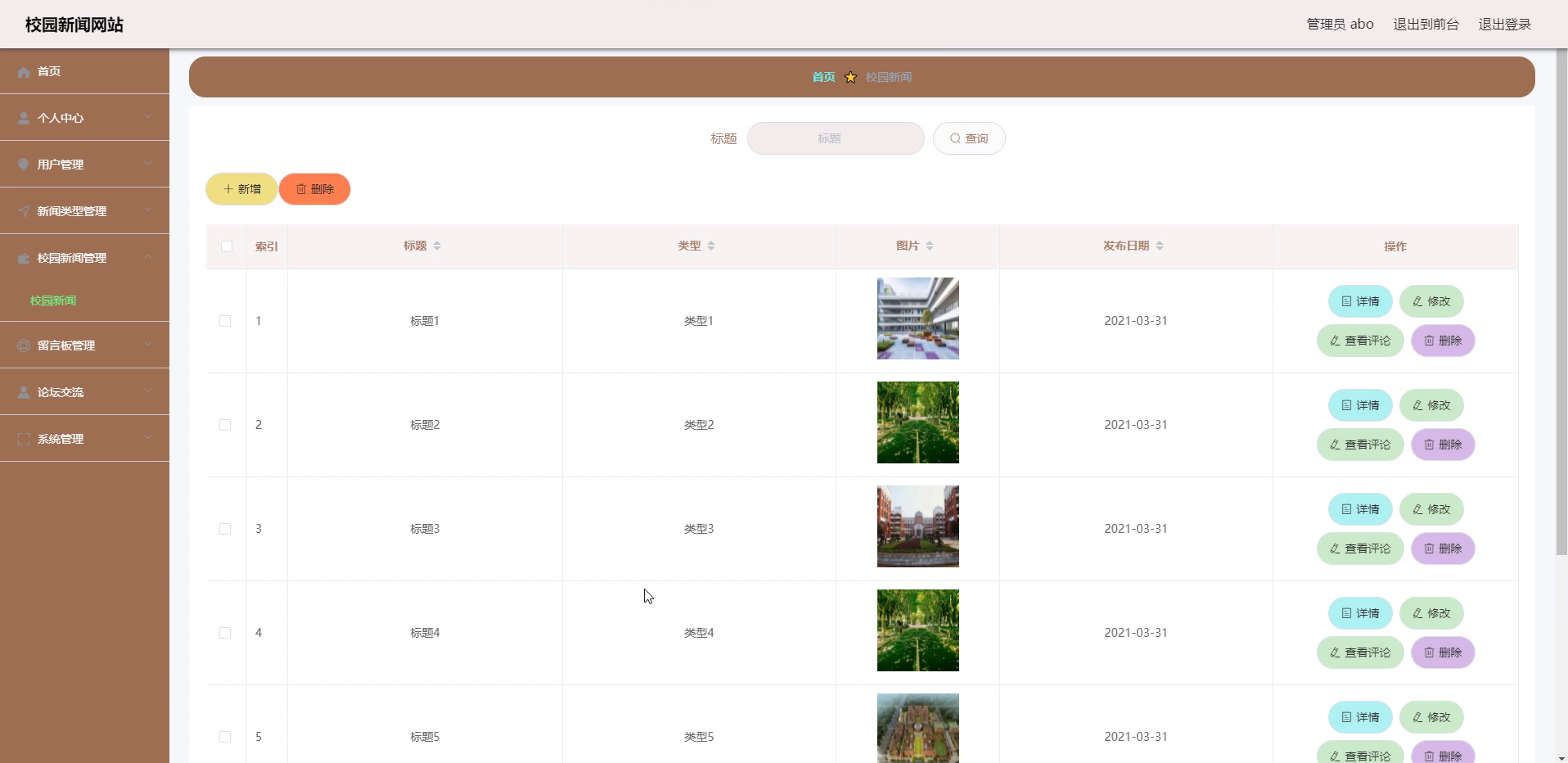This screenshot has width=1568, height=763.
Task: Click the star icon in breadcrumb bar
Action: tap(850, 77)
